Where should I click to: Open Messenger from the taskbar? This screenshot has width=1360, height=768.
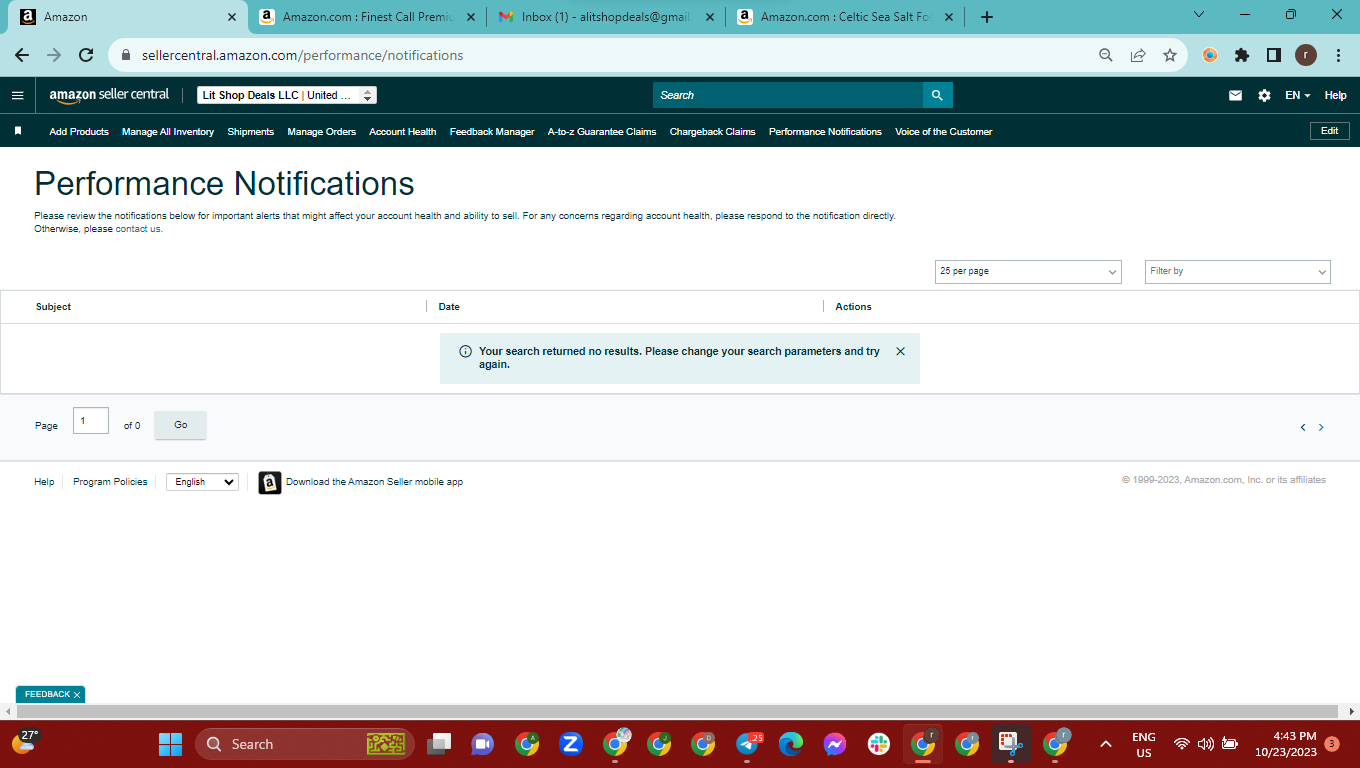pyautogui.click(x=835, y=744)
